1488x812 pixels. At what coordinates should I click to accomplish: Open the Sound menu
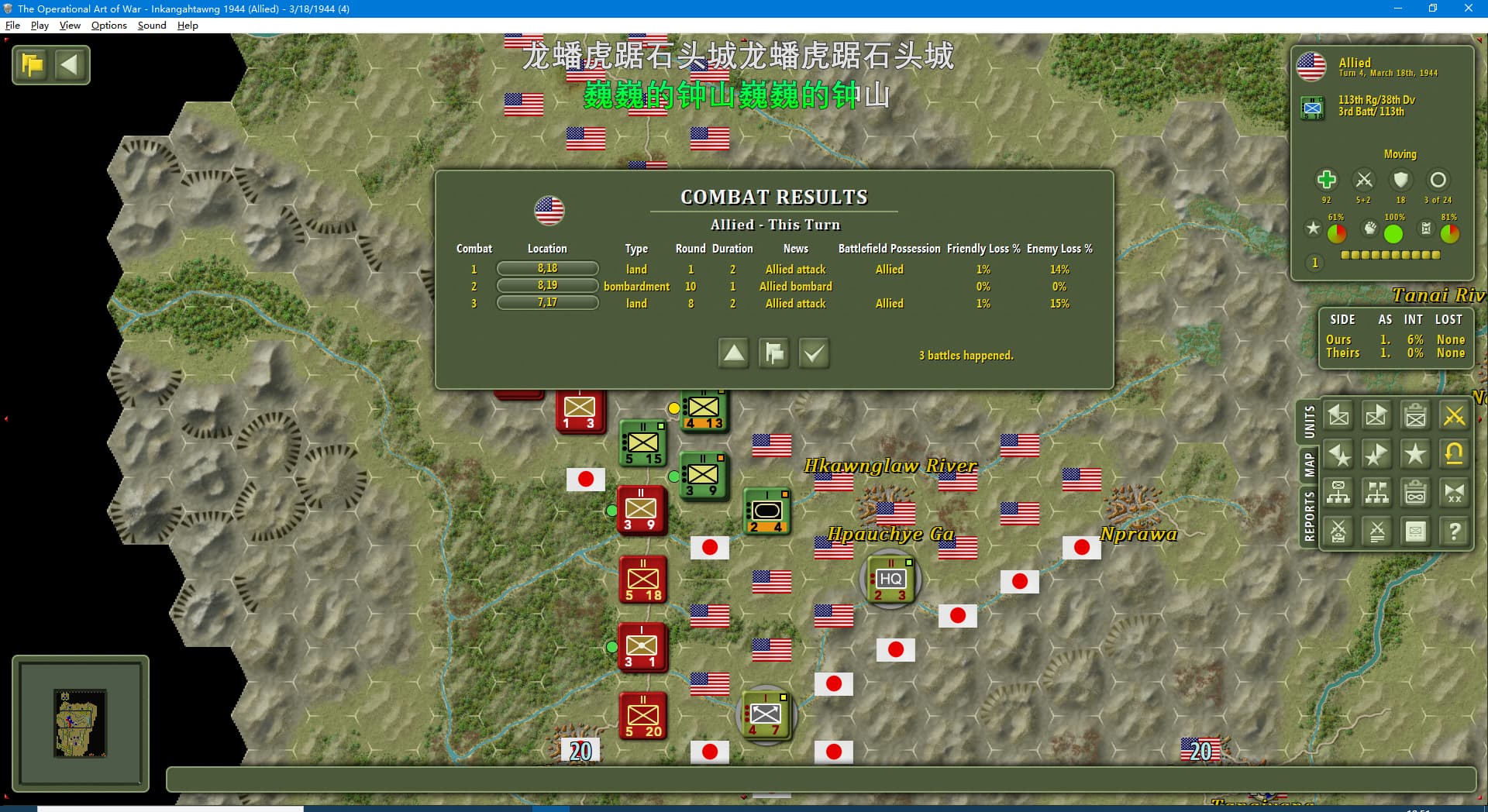[x=152, y=25]
